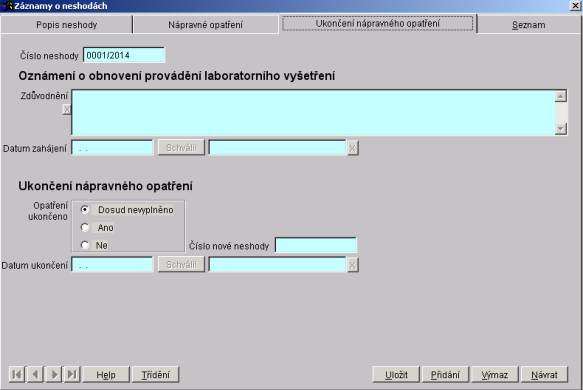The image size is (583, 390).
Task: Open the Nápravné opatření tab
Action: coord(205,25)
